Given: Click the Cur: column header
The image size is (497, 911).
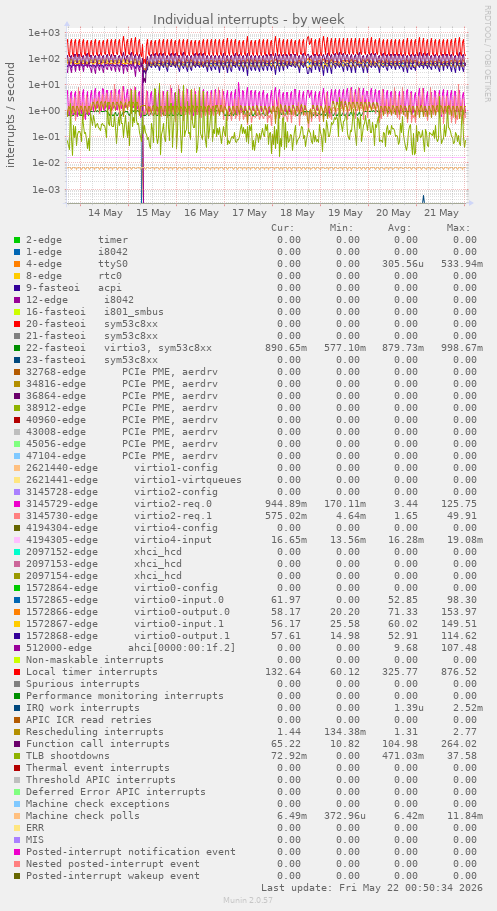Looking at the screenshot, I should coord(283,228).
